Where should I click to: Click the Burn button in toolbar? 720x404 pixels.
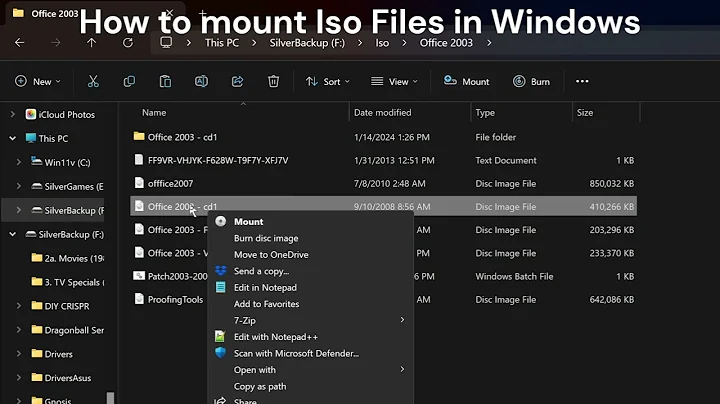531,82
